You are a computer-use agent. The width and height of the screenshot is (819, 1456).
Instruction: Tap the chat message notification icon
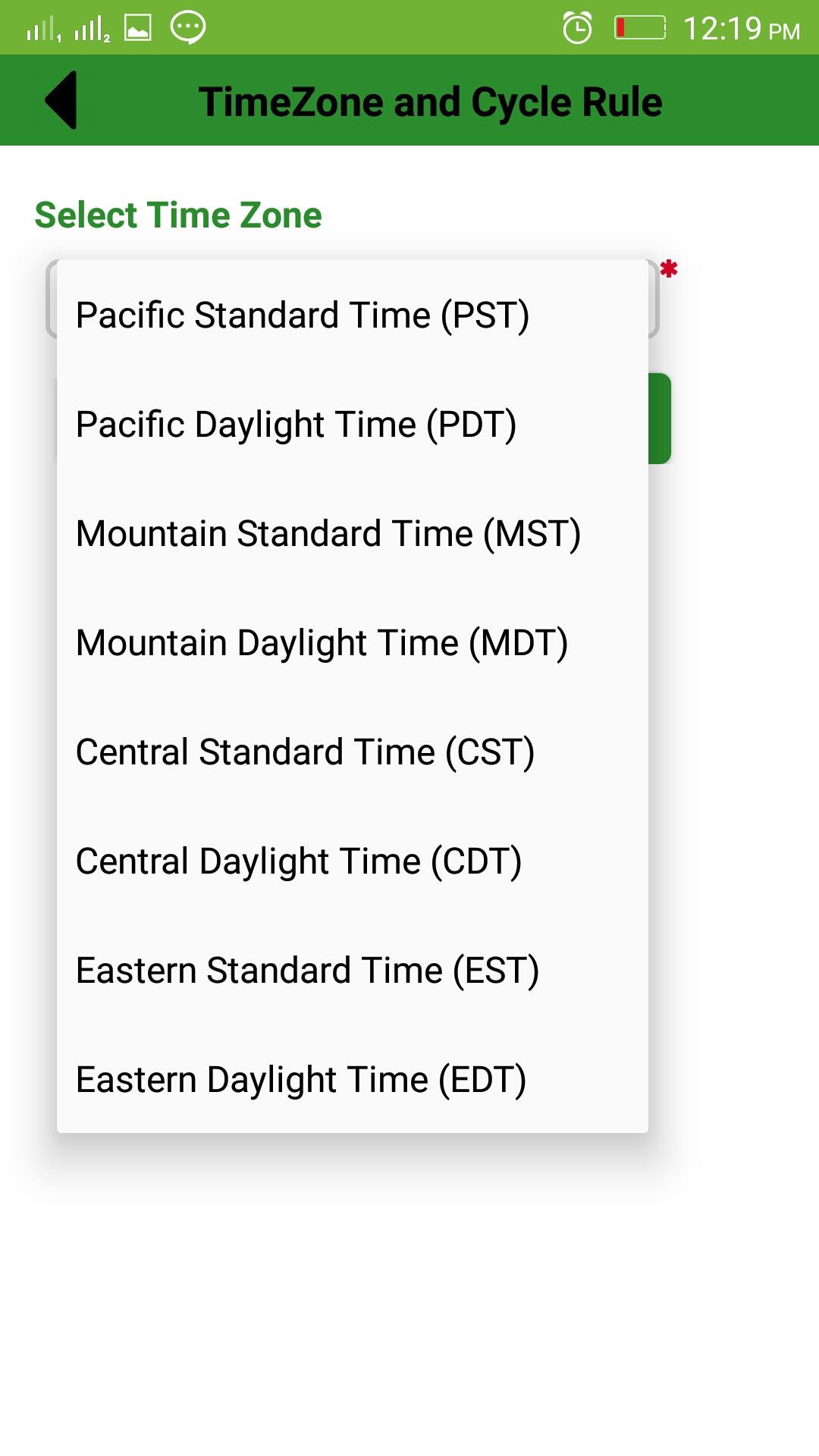pos(187,28)
